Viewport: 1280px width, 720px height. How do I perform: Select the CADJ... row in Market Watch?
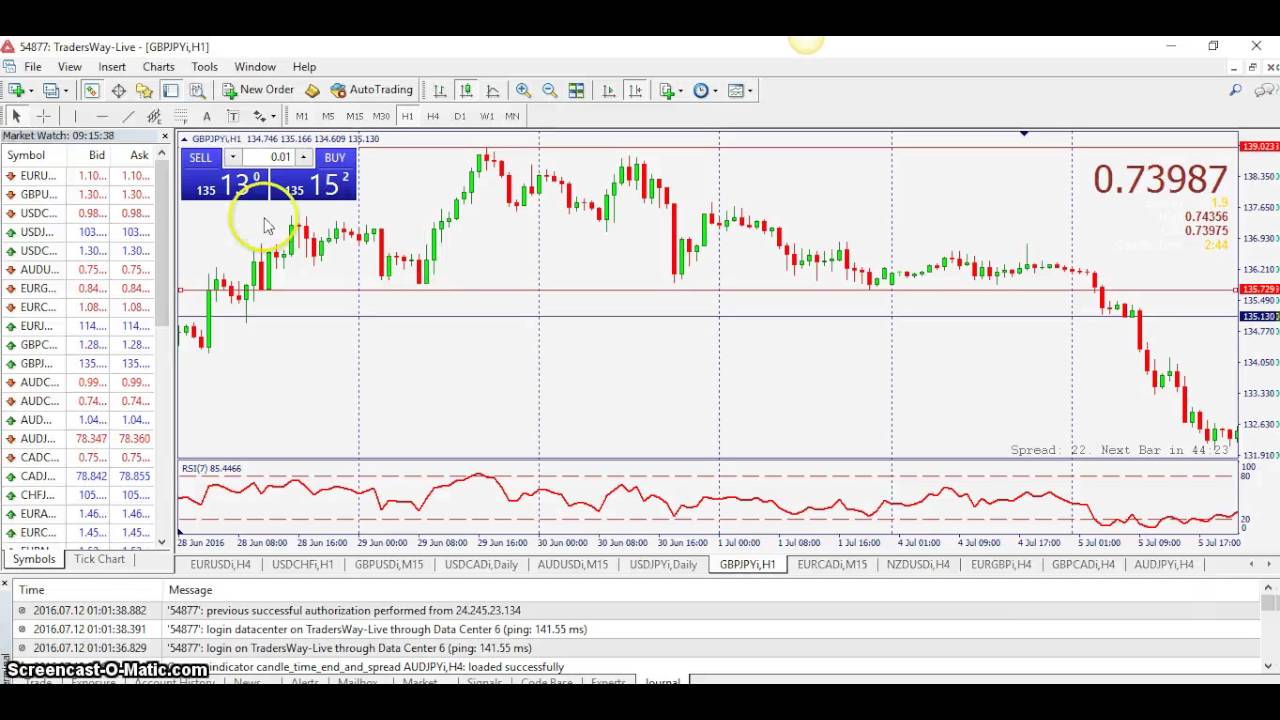pos(78,477)
